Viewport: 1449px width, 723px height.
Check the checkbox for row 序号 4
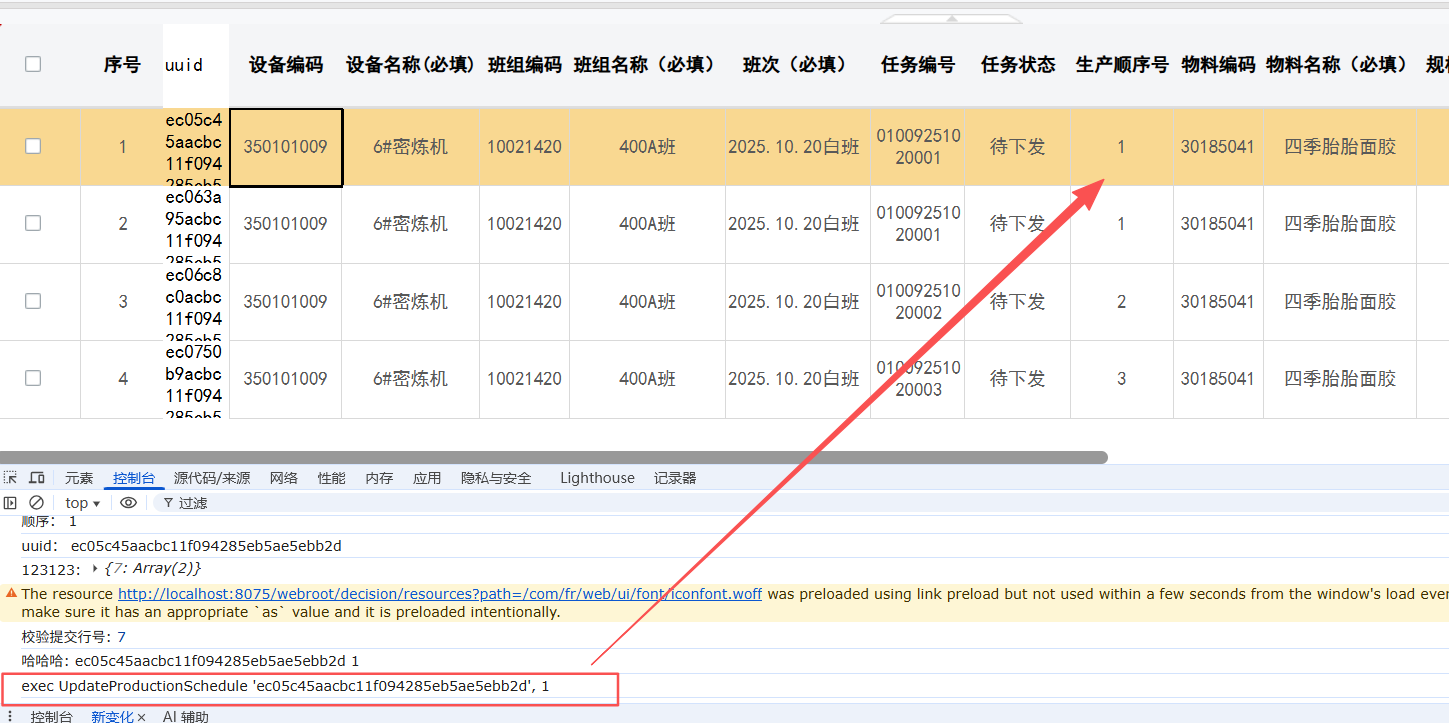click(x=33, y=378)
